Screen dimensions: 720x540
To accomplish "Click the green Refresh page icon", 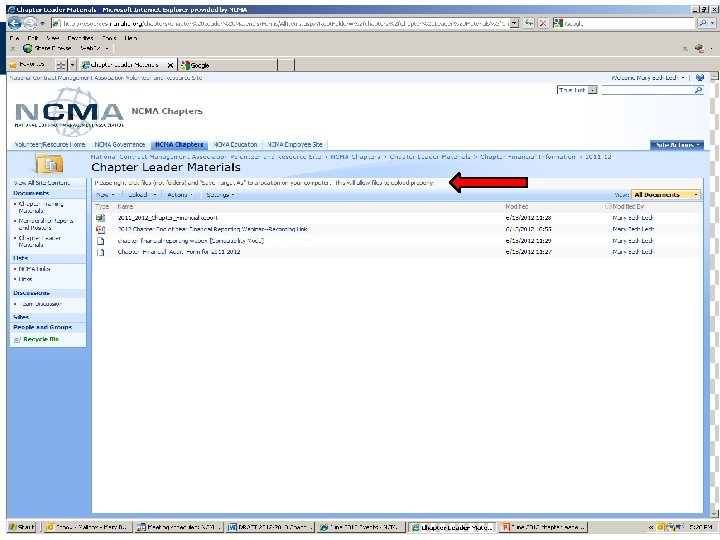I will pyautogui.click(x=529, y=23).
